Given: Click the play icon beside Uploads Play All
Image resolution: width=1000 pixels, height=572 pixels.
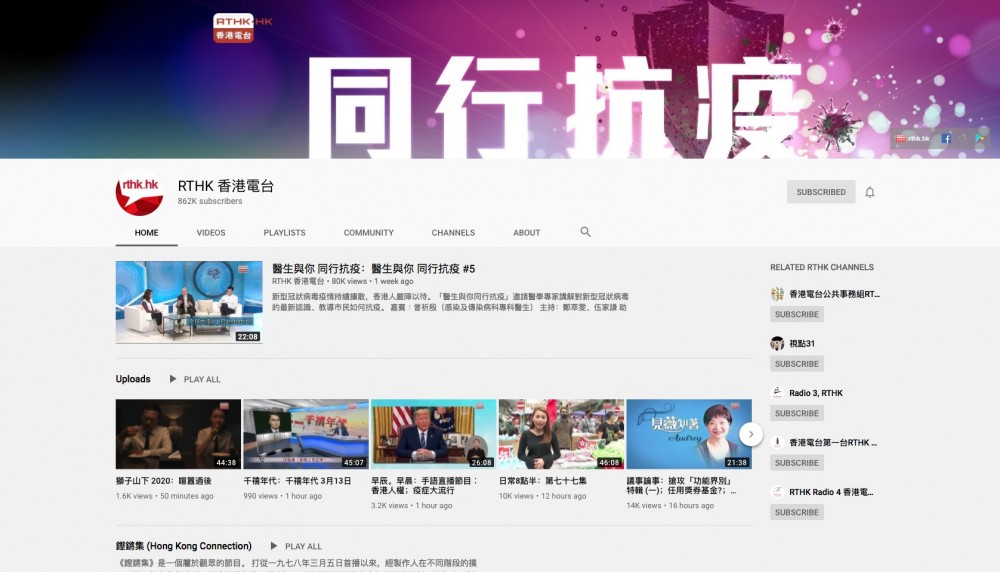Looking at the screenshot, I should point(172,379).
